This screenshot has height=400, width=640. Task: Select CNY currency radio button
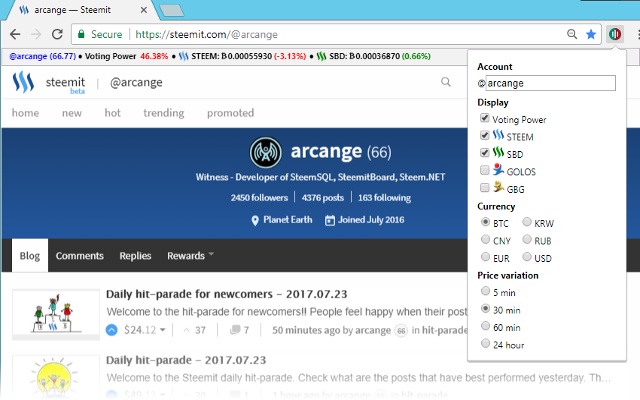485,240
